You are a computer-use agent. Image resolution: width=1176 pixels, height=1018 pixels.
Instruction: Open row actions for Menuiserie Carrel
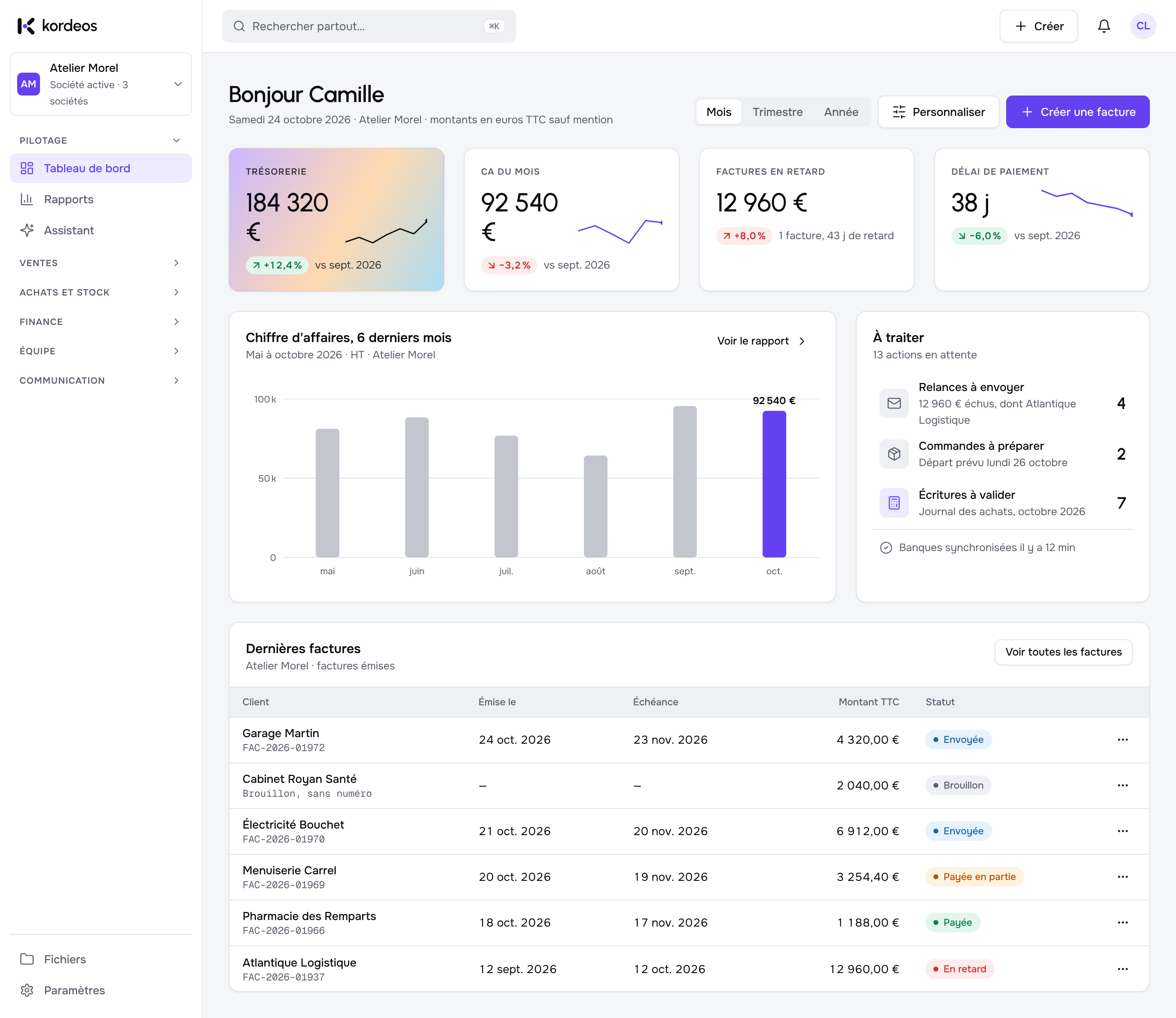tap(1123, 876)
